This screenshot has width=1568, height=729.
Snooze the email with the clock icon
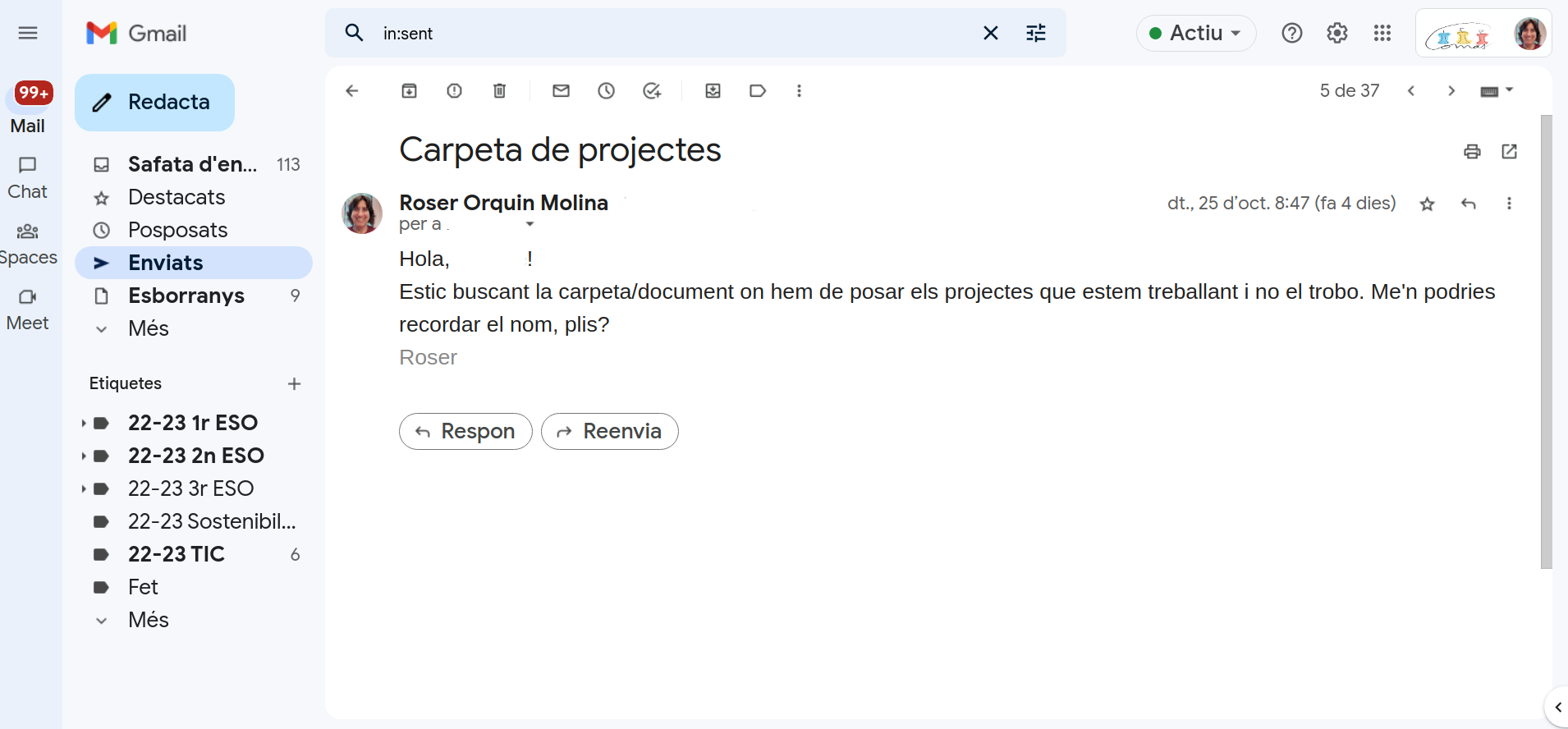click(x=606, y=91)
